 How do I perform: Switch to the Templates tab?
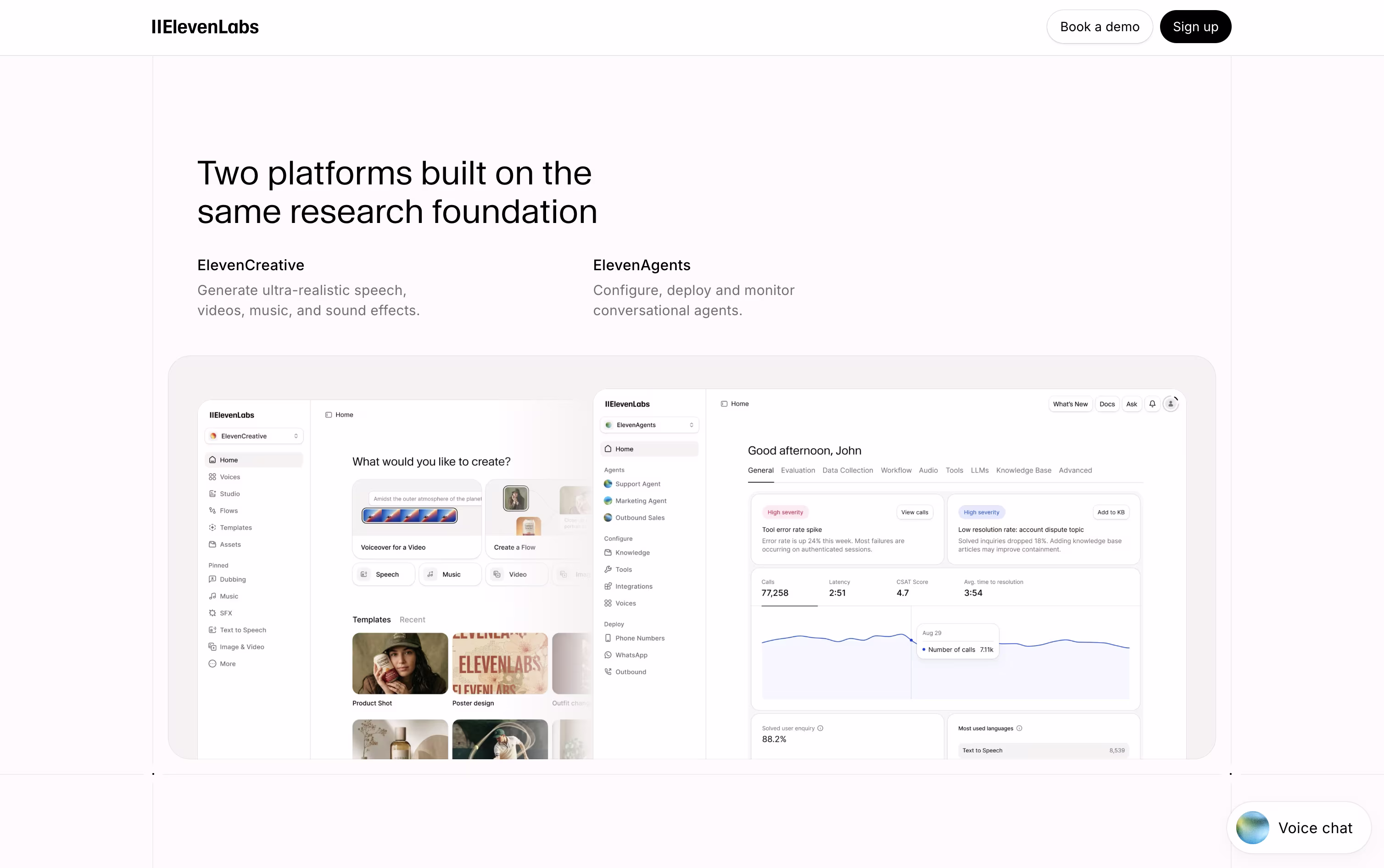(x=371, y=619)
